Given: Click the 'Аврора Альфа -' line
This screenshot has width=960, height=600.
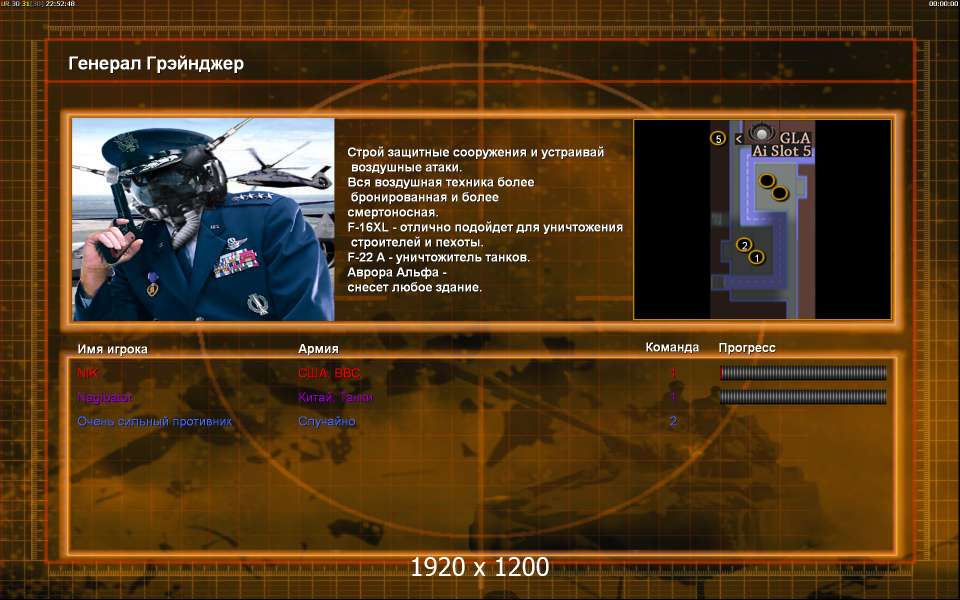Looking at the screenshot, I should point(397,272).
